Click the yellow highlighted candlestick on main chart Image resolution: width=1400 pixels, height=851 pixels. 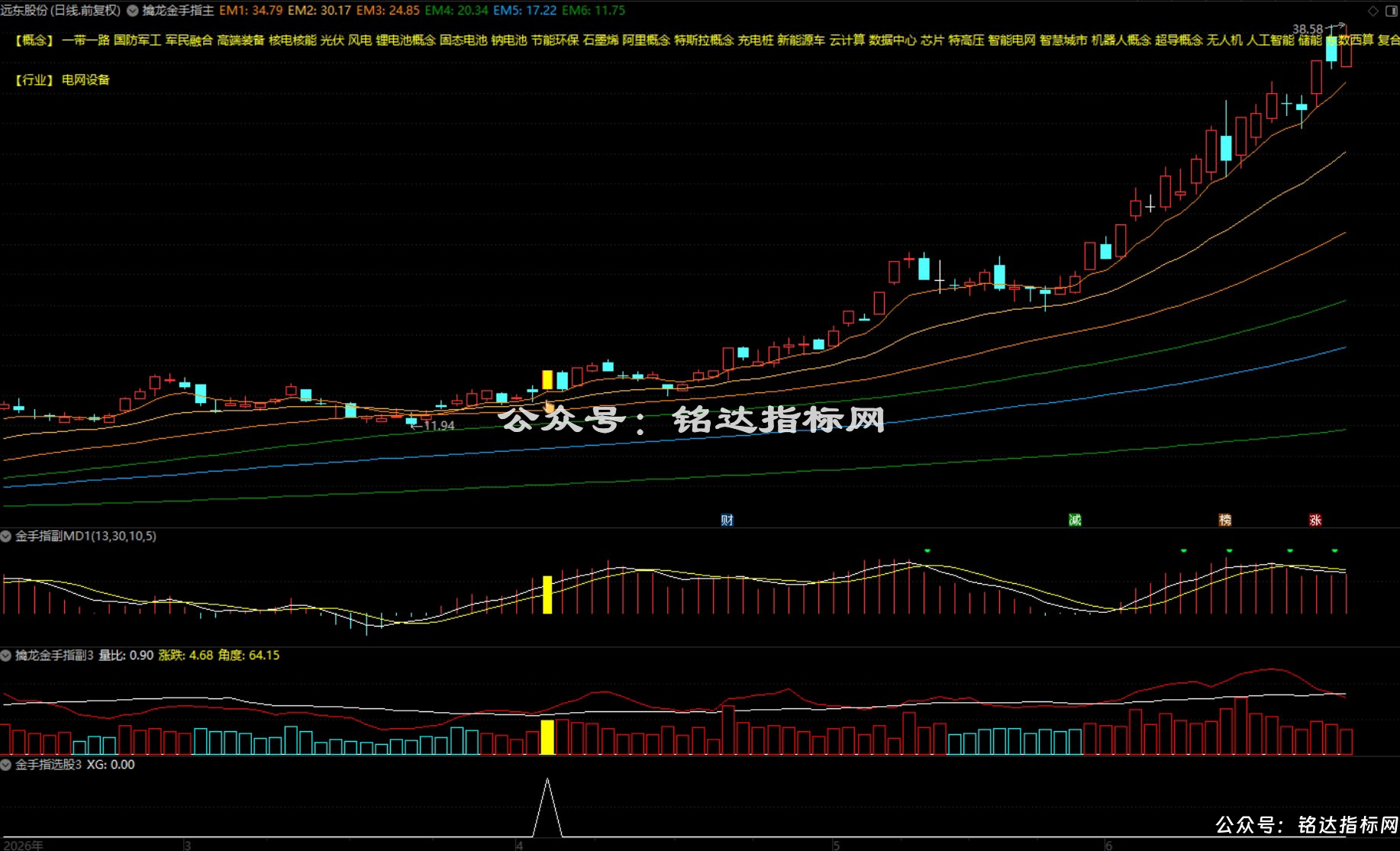tap(547, 380)
